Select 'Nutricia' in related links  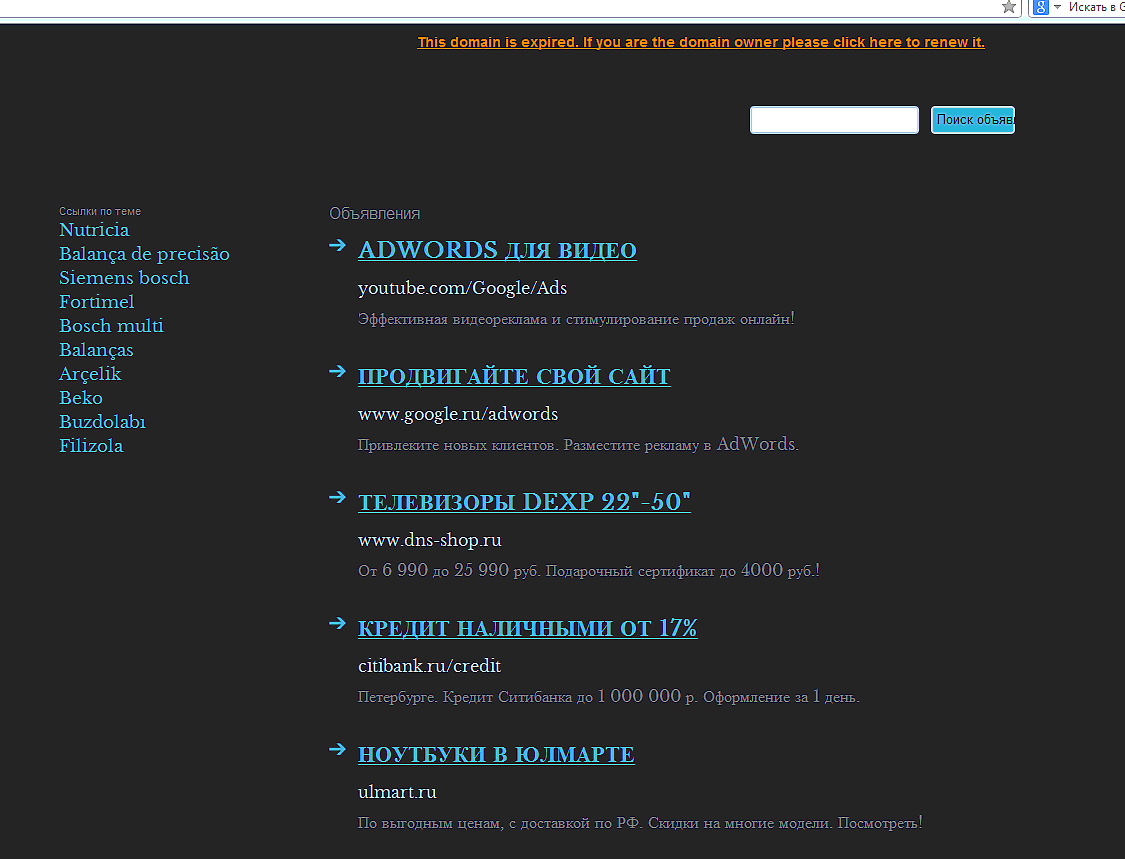[94, 230]
